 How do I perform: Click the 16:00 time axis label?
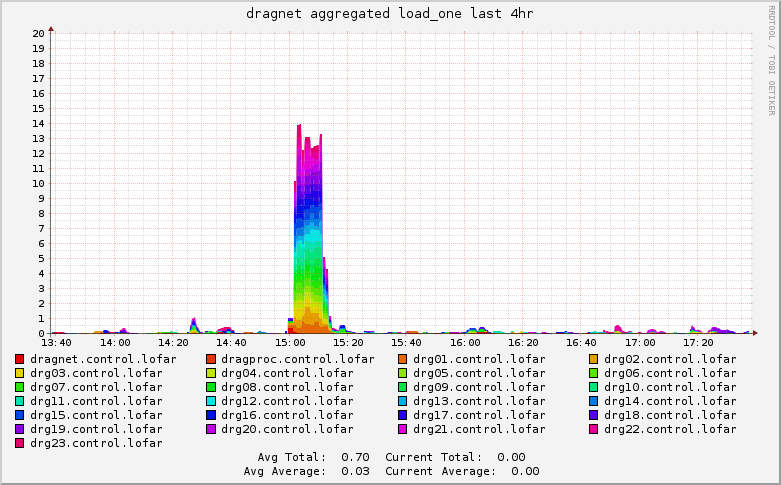pyautogui.click(x=465, y=343)
